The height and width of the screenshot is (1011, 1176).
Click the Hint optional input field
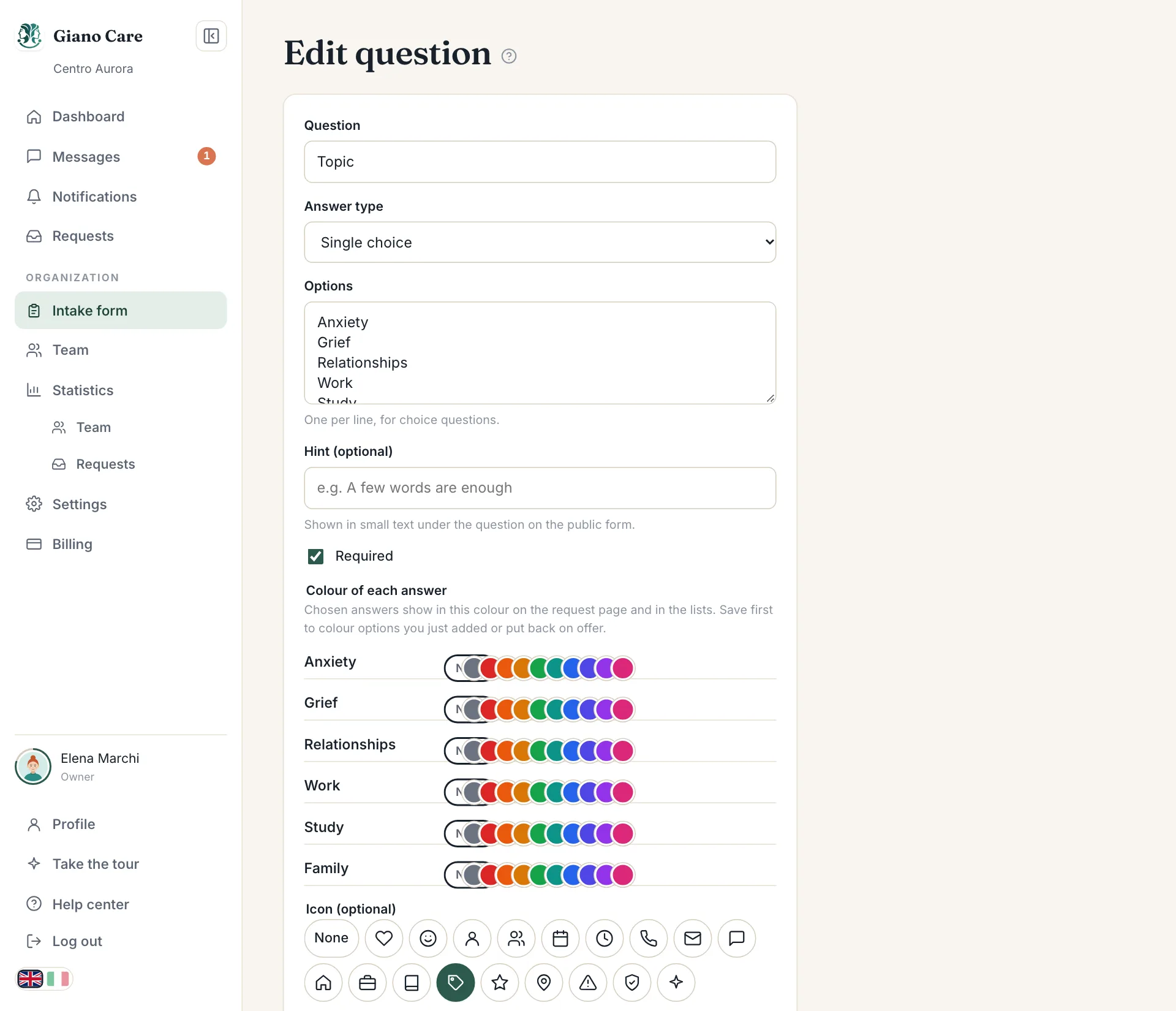(540, 488)
